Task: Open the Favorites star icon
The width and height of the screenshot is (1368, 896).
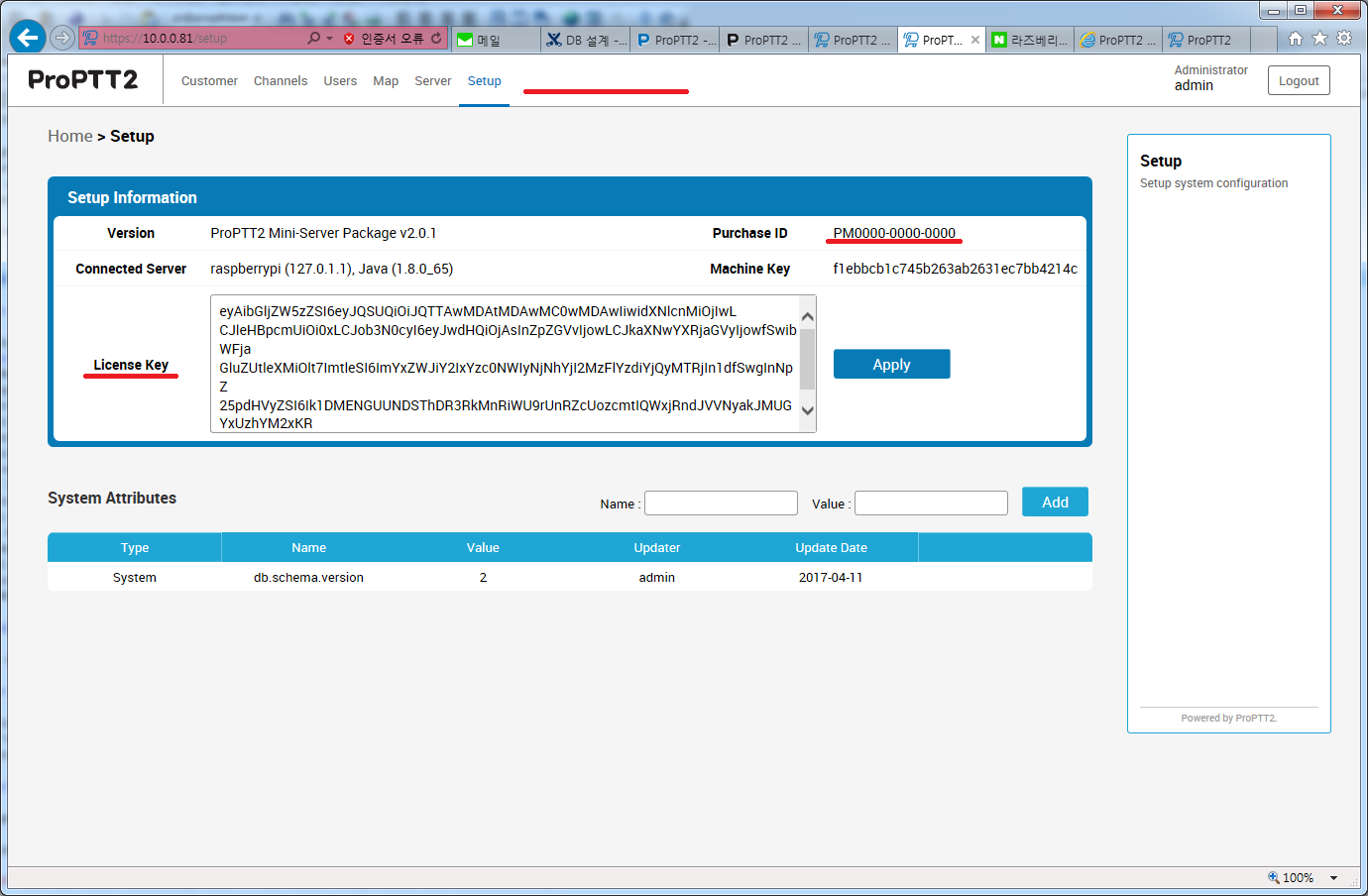Action: coord(1319,38)
